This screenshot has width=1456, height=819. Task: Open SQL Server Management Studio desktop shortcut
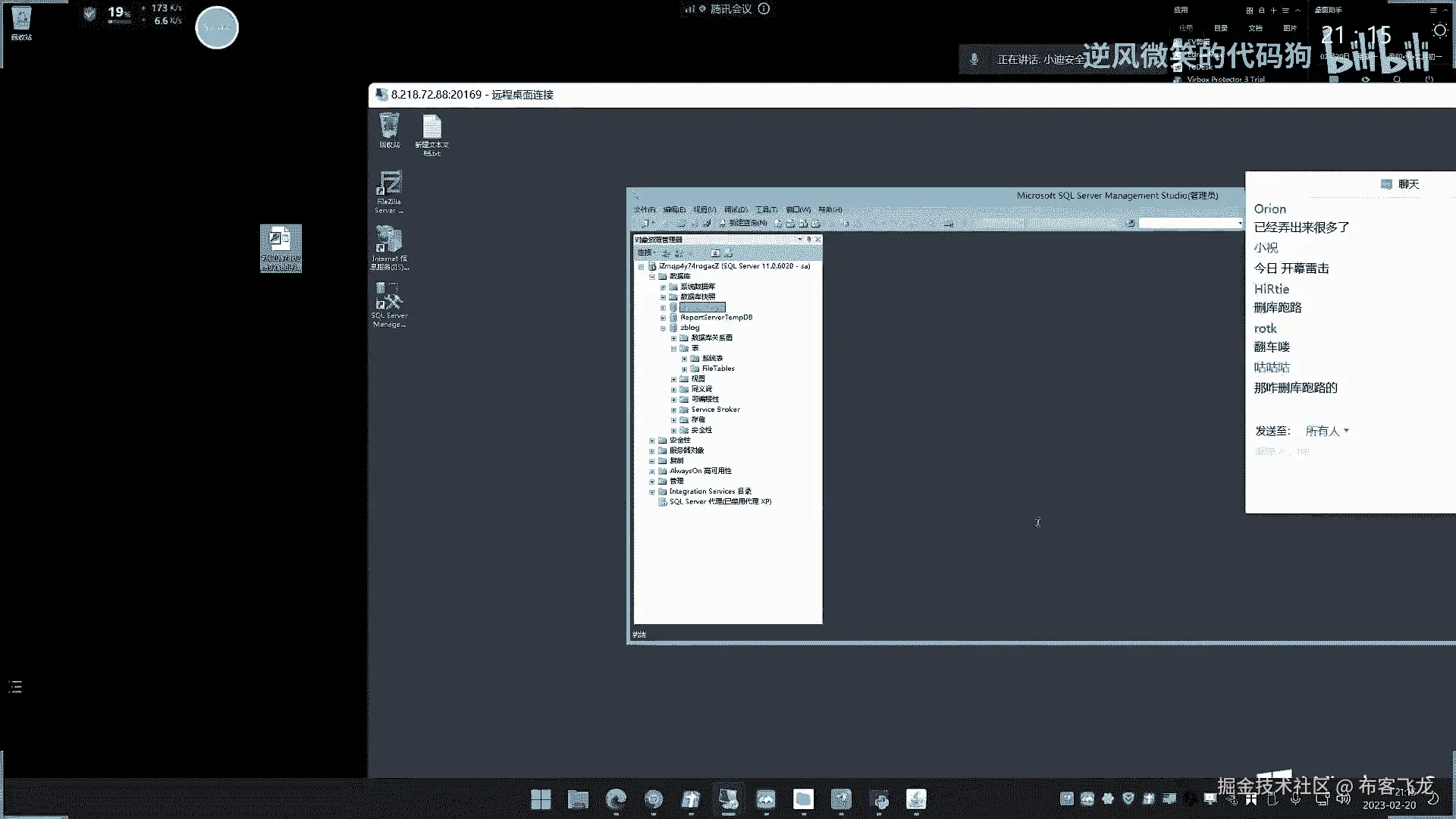coord(389,303)
